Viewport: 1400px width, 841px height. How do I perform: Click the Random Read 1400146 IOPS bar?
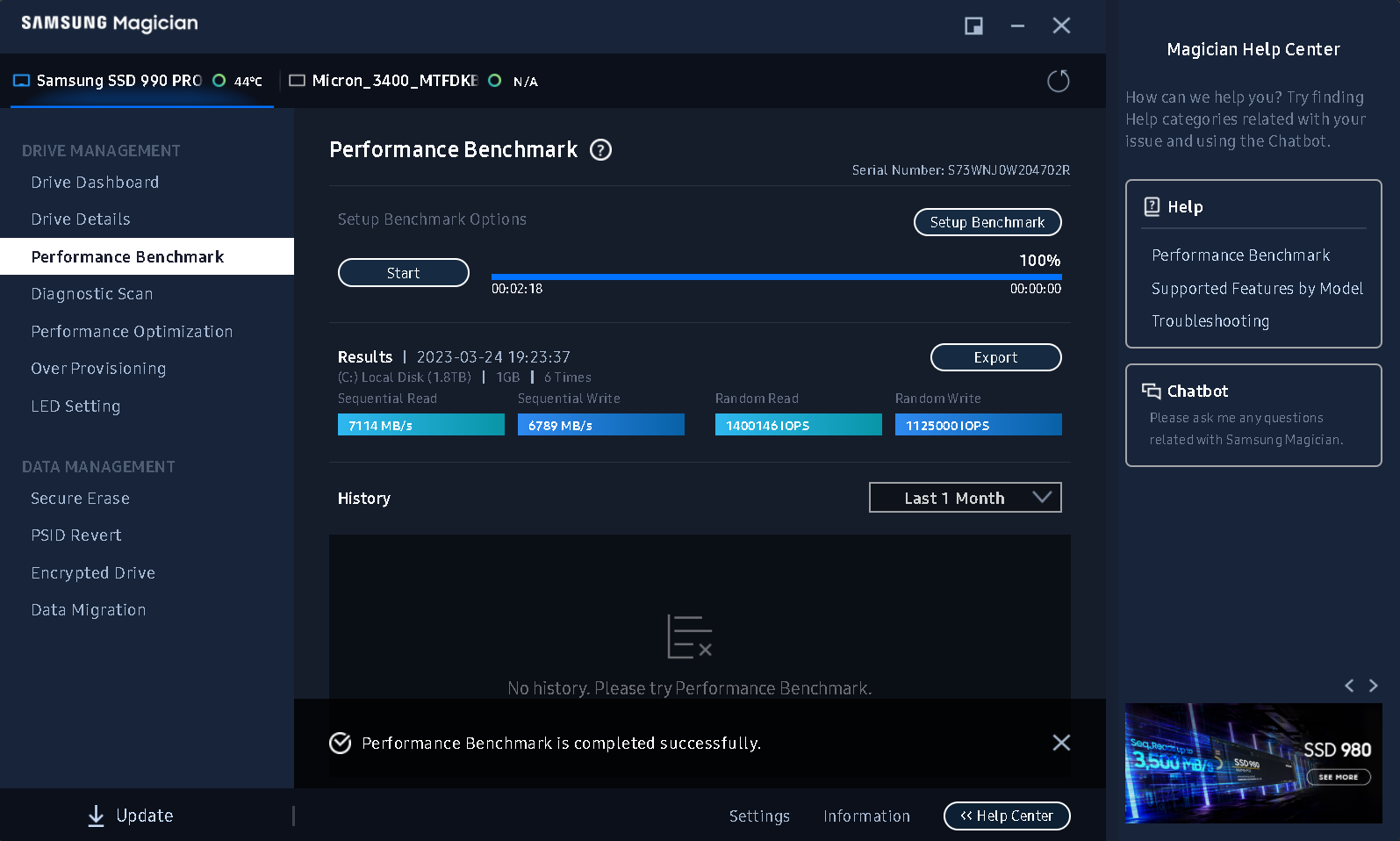point(799,425)
